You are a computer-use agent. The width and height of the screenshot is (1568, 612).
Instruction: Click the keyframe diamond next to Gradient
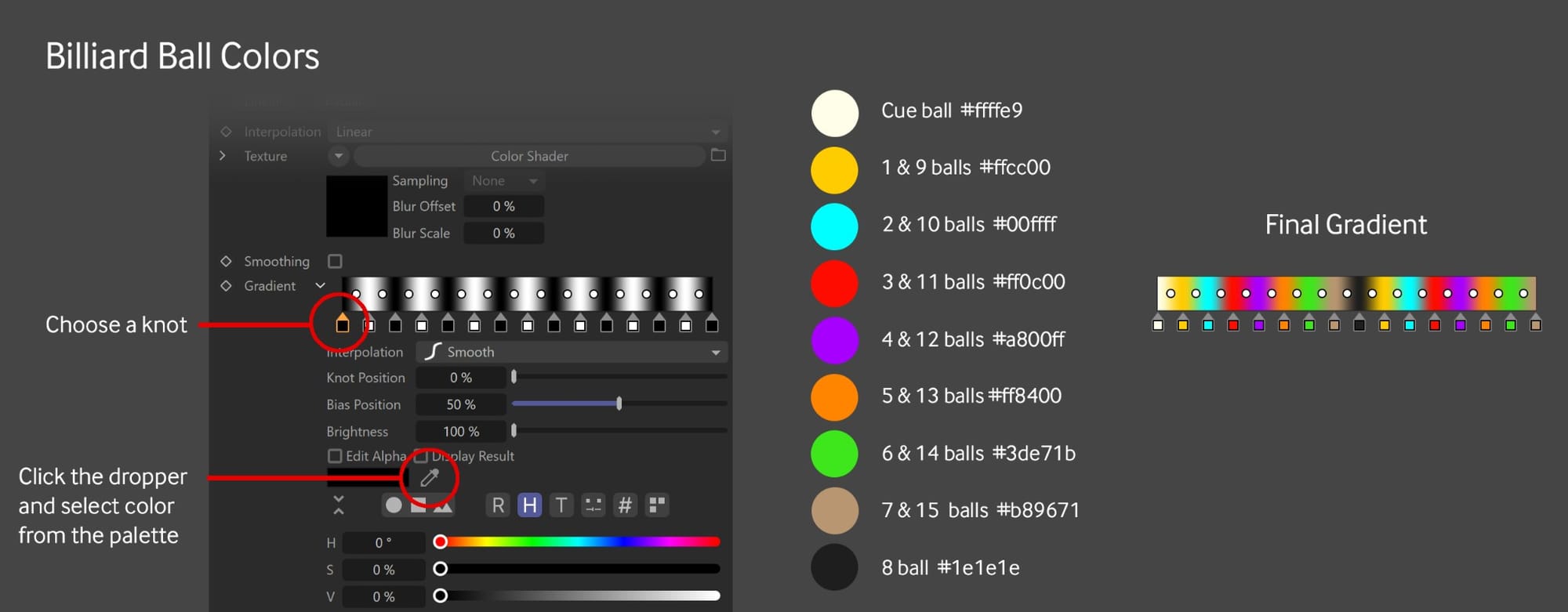click(x=226, y=286)
